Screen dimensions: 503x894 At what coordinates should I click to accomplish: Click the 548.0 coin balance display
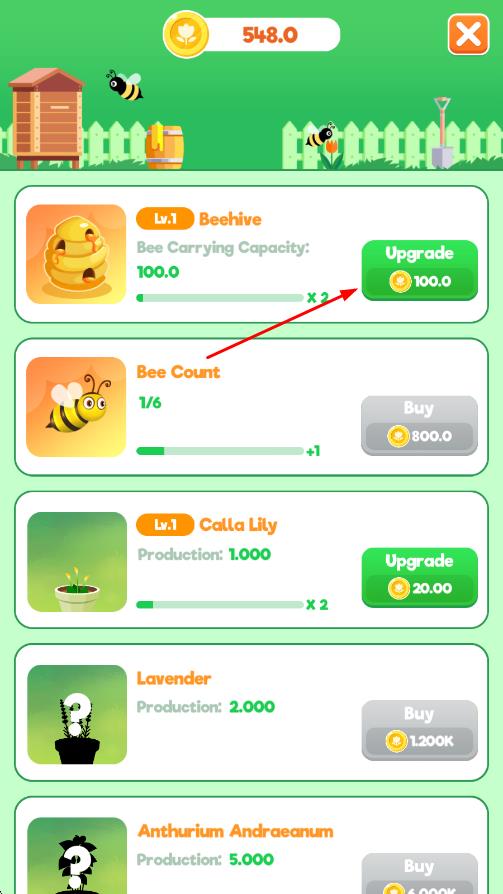(x=269, y=35)
